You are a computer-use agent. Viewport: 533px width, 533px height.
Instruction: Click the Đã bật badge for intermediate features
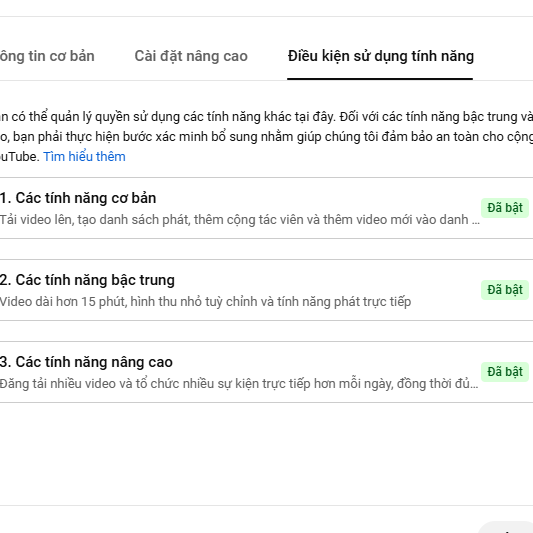[505, 290]
